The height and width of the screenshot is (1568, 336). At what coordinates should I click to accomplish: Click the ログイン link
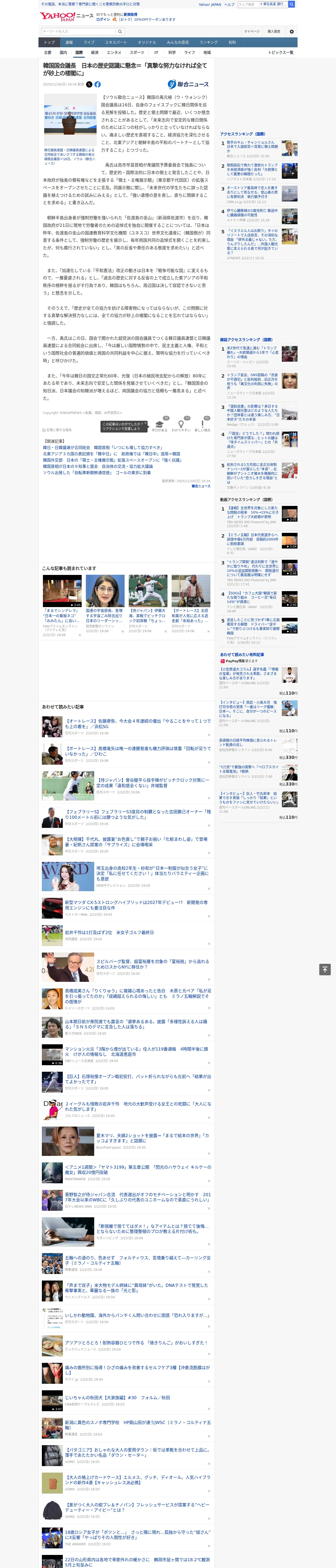[x=103, y=20]
